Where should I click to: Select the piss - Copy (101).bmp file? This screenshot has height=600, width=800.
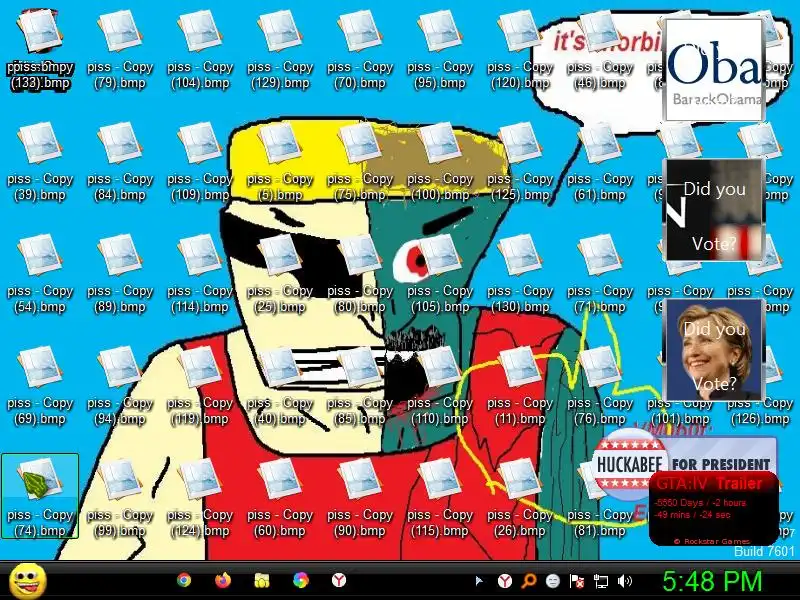coord(680,412)
